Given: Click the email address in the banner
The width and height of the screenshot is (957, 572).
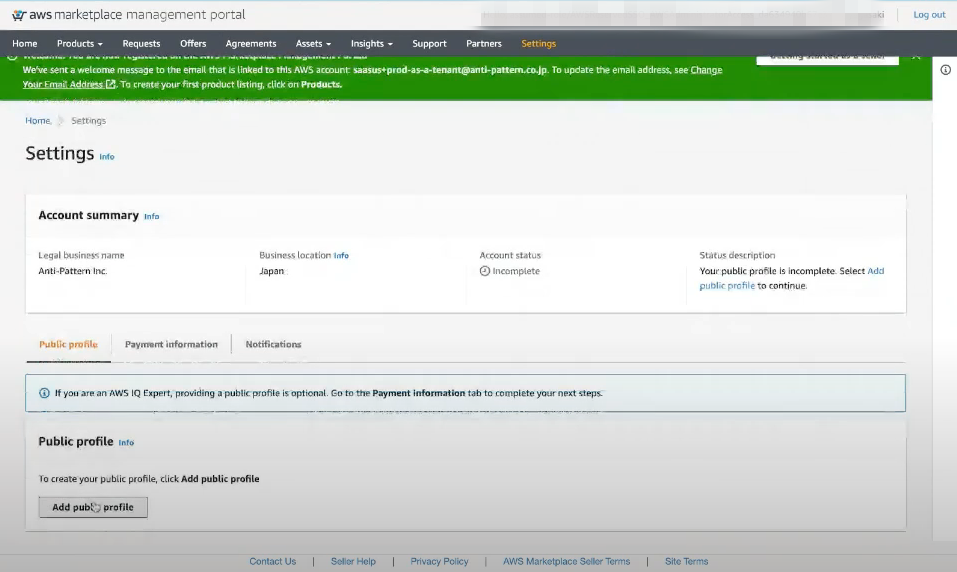Looking at the screenshot, I should click(450, 70).
